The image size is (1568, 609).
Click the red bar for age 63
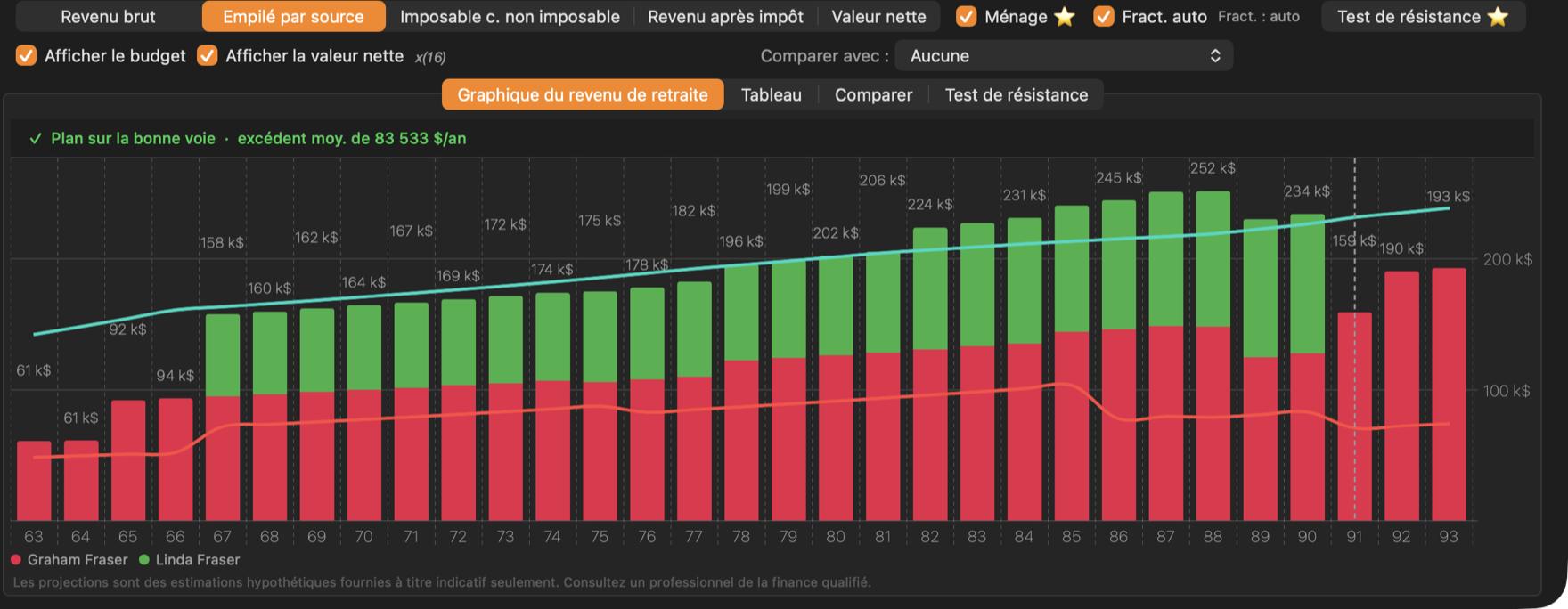(34, 481)
